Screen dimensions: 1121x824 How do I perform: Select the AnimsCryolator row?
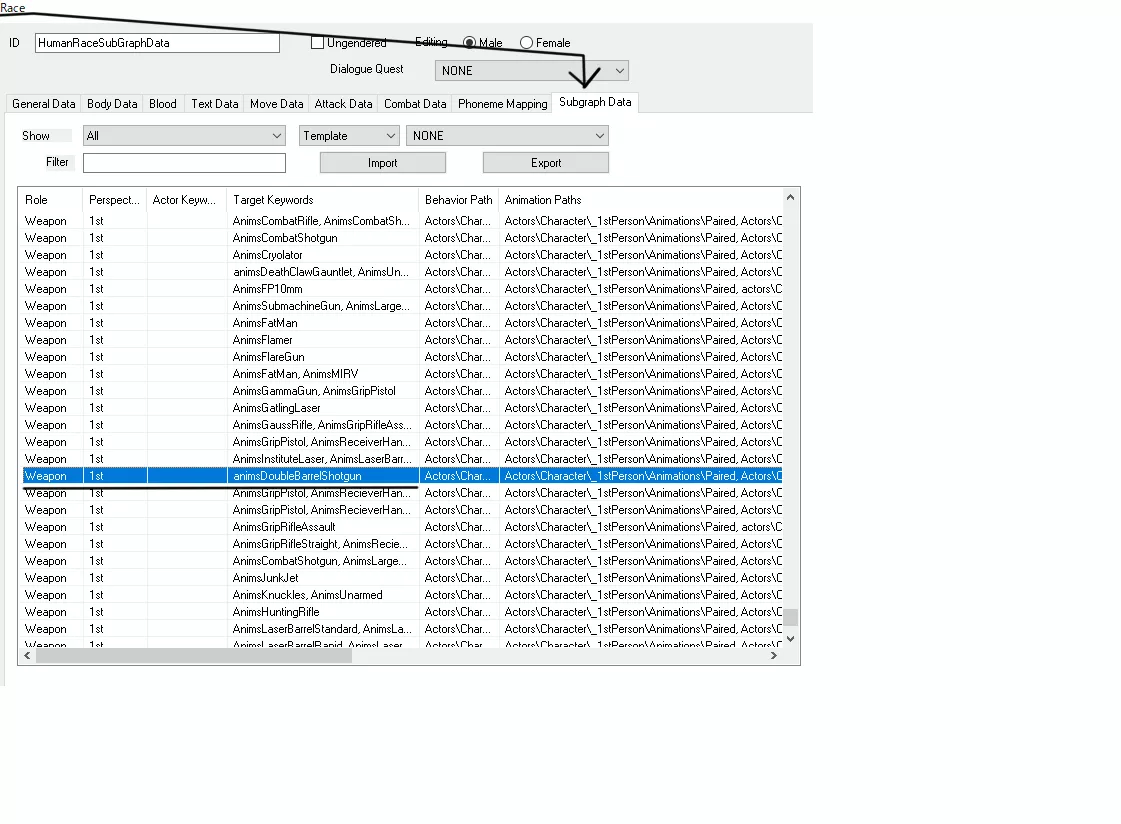point(403,255)
